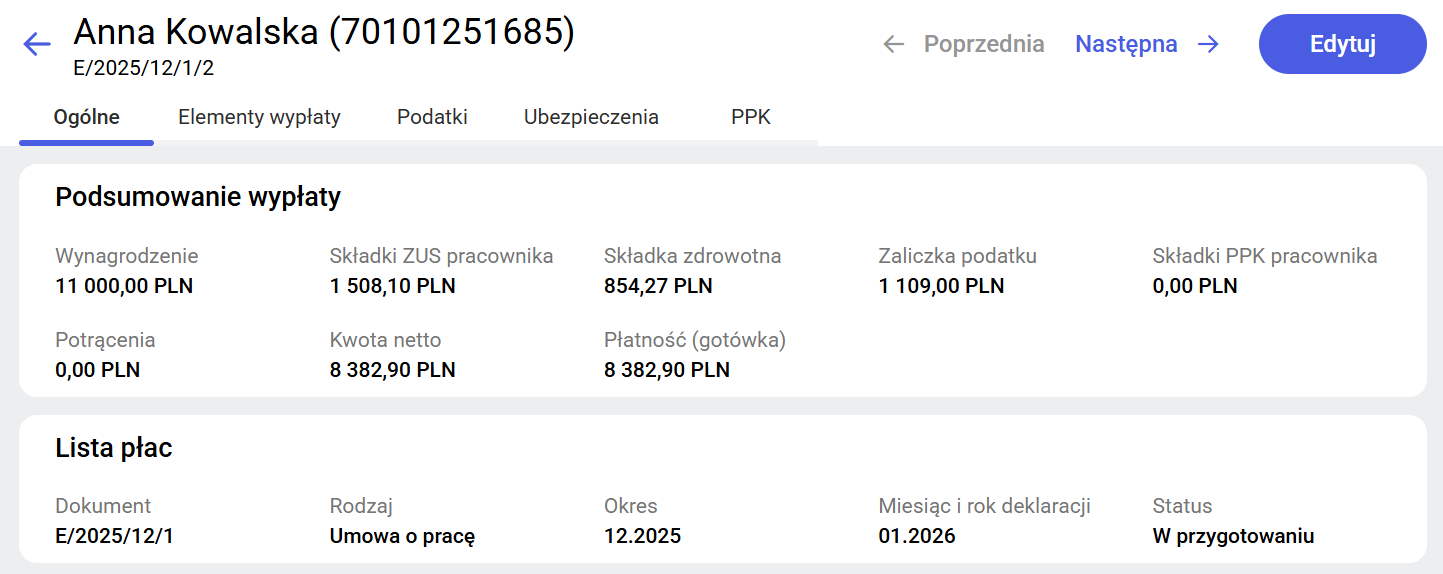The width and height of the screenshot is (1443, 574).
Task: Click the Składka zdrowotna value 854,27 PLN
Action: coord(658,286)
